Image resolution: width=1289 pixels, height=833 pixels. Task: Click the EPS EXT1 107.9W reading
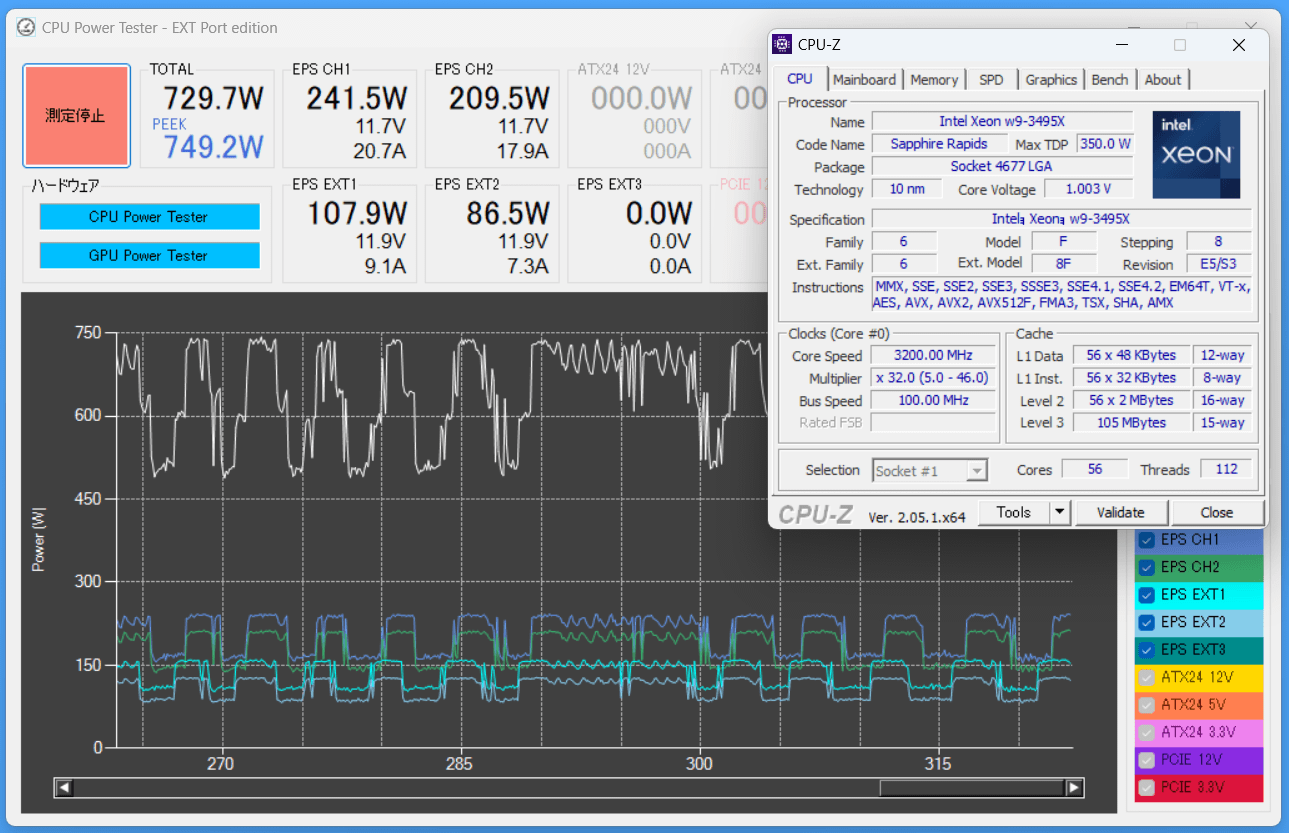point(357,213)
